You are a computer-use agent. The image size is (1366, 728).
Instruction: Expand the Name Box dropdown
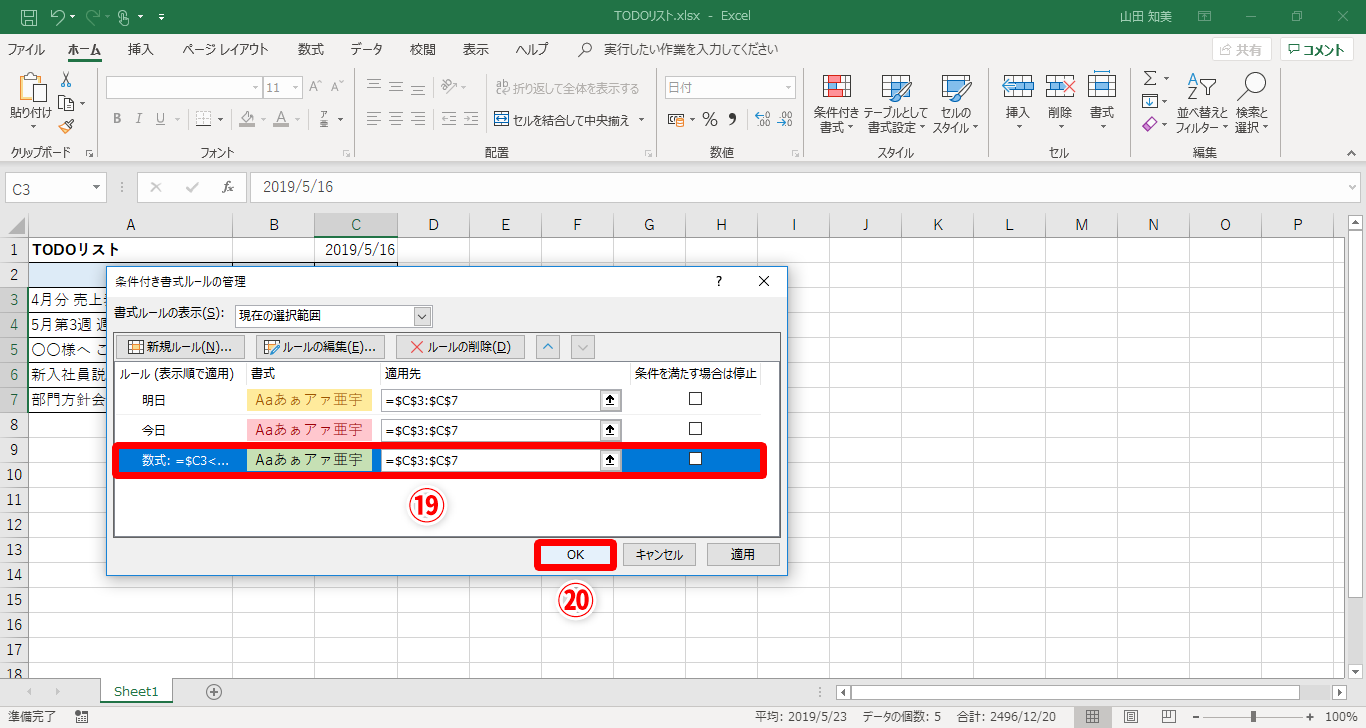97,187
